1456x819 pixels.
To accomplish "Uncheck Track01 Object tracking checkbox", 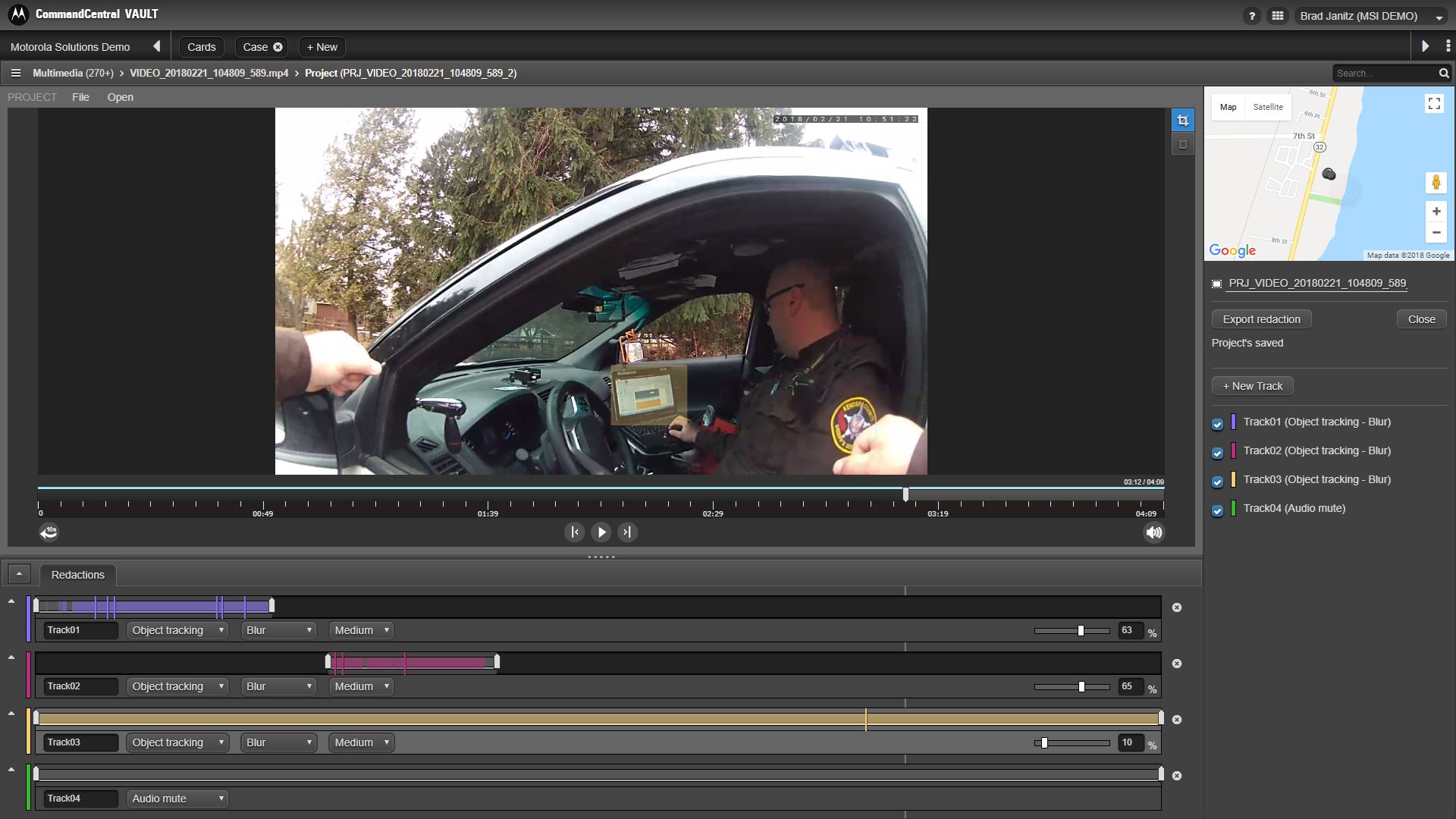I will (1217, 424).
